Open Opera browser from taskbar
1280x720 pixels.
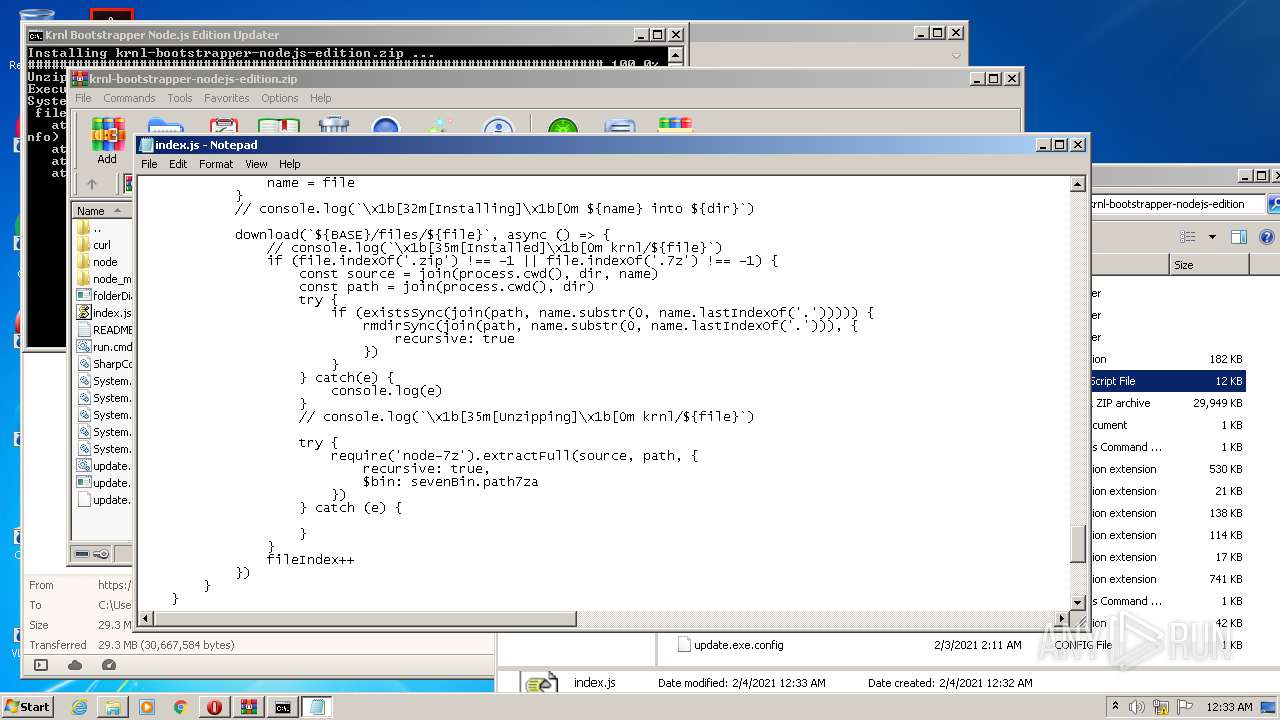[215, 707]
